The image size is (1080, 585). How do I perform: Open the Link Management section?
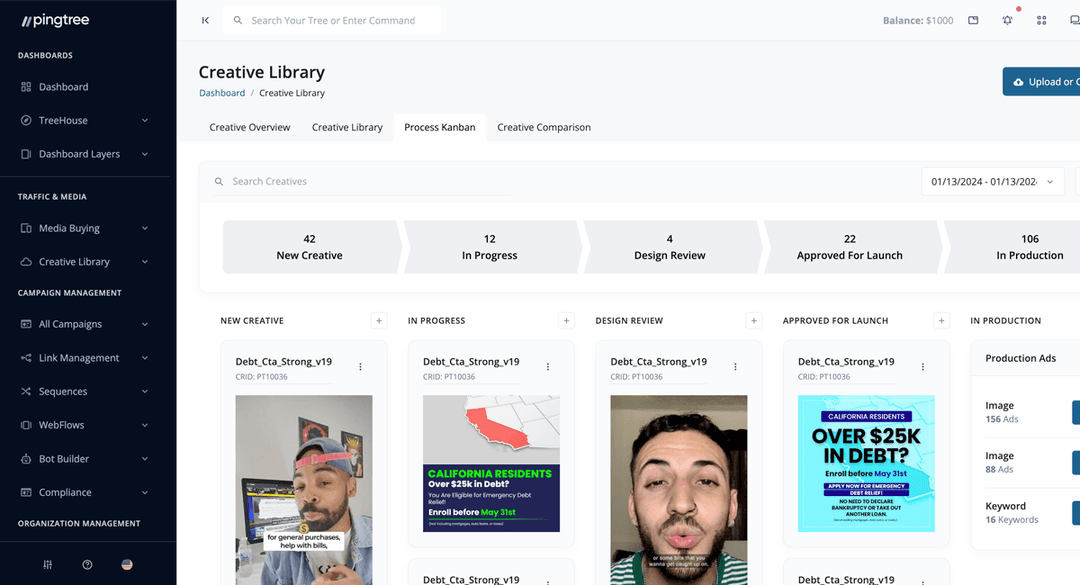pos(76,357)
